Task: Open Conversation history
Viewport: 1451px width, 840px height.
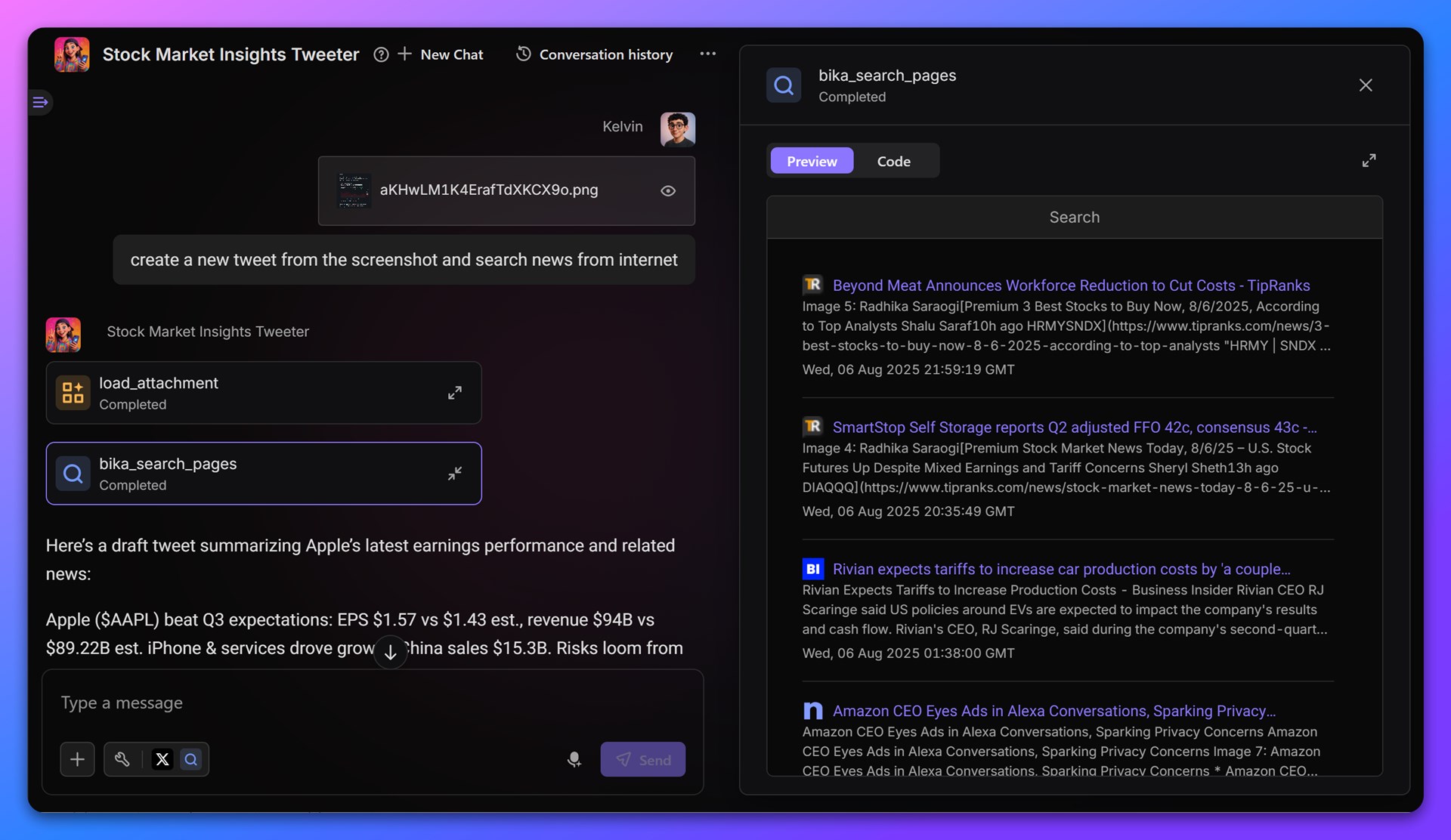Action: 595,54
